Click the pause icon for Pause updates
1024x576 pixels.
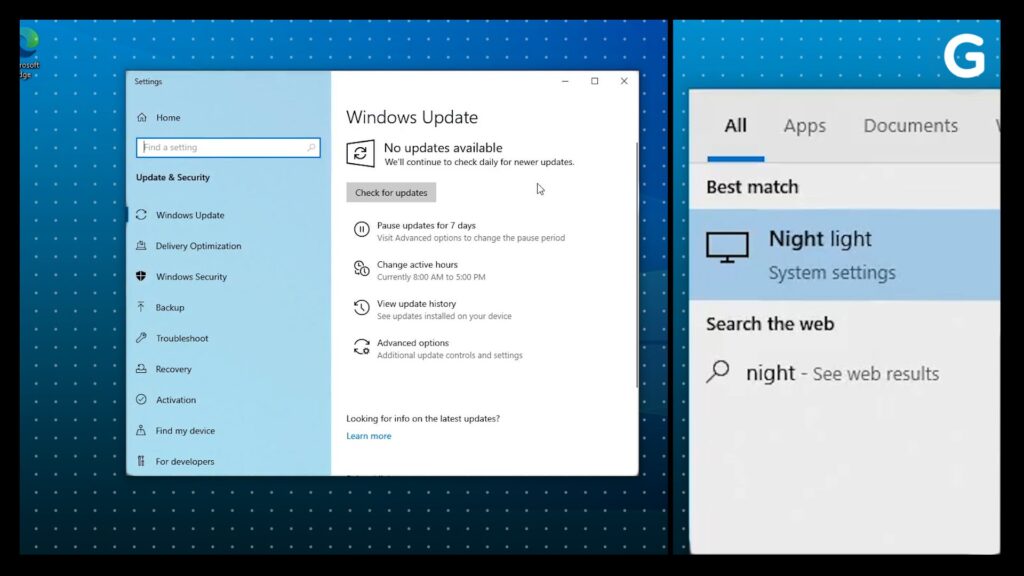coord(361,230)
